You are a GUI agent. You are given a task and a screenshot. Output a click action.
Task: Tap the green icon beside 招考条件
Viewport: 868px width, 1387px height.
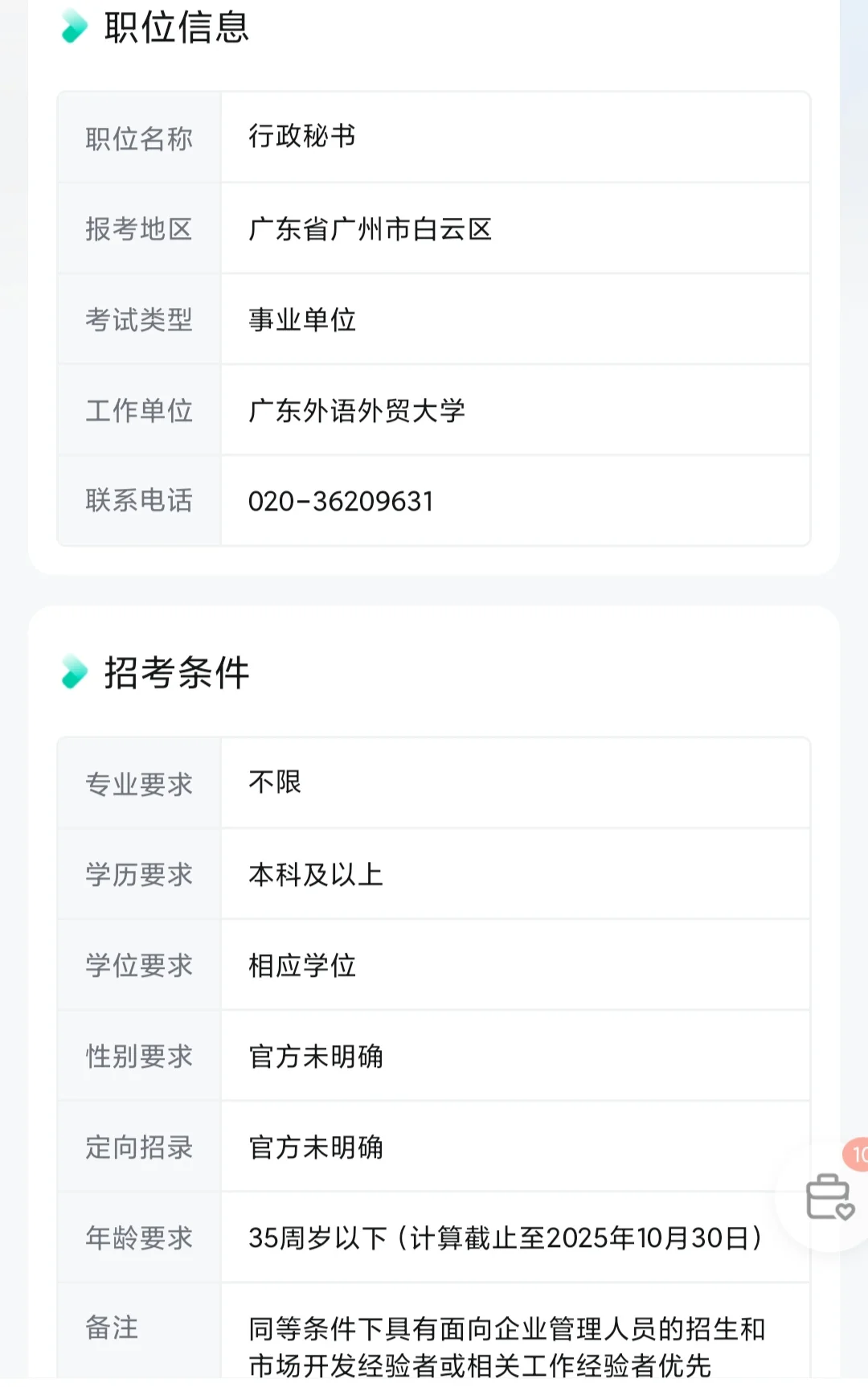[x=75, y=671]
